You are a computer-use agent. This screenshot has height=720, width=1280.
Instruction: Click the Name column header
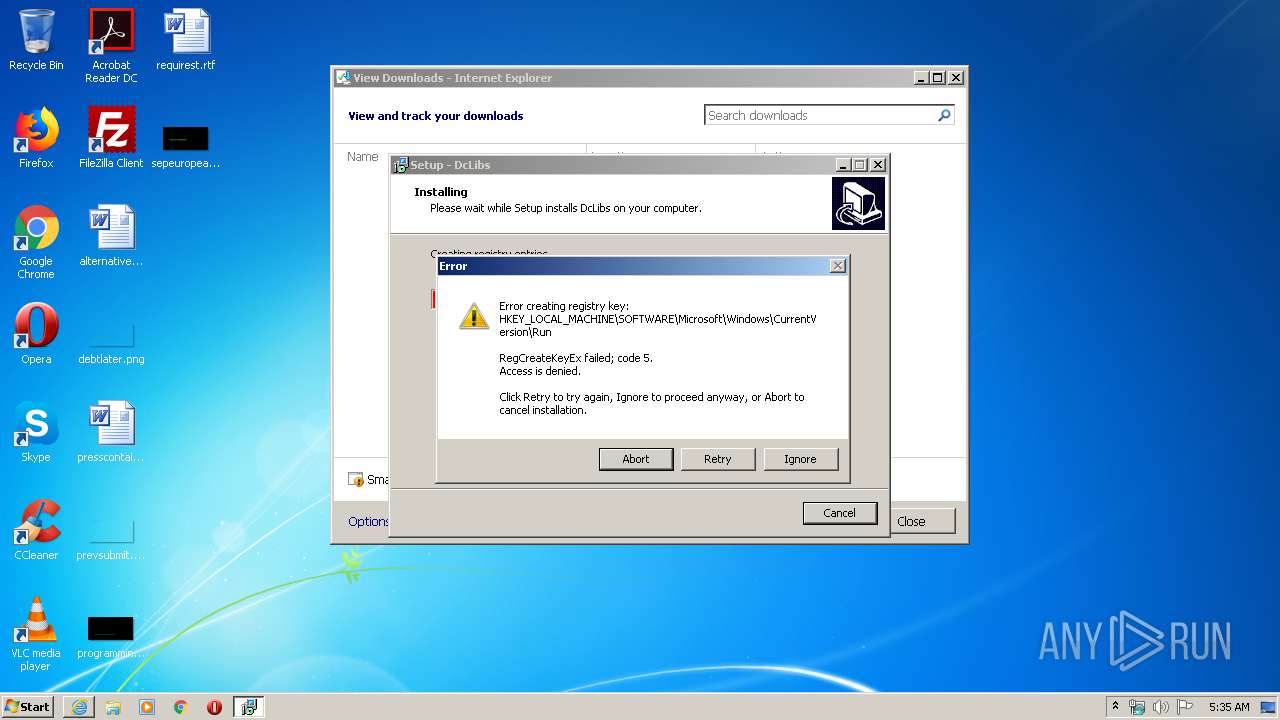click(x=363, y=157)
